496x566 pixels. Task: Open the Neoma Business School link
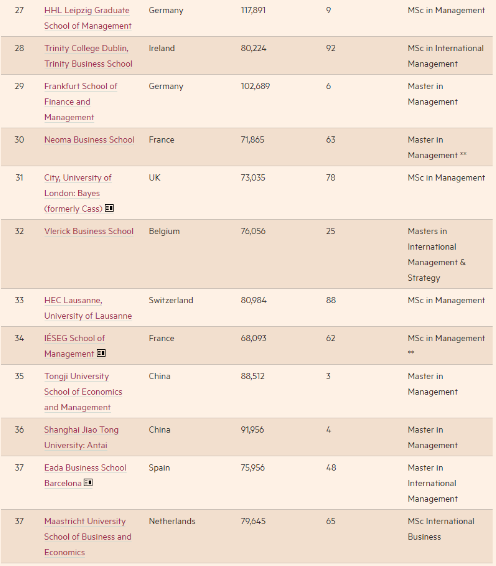tap(89, 140)
